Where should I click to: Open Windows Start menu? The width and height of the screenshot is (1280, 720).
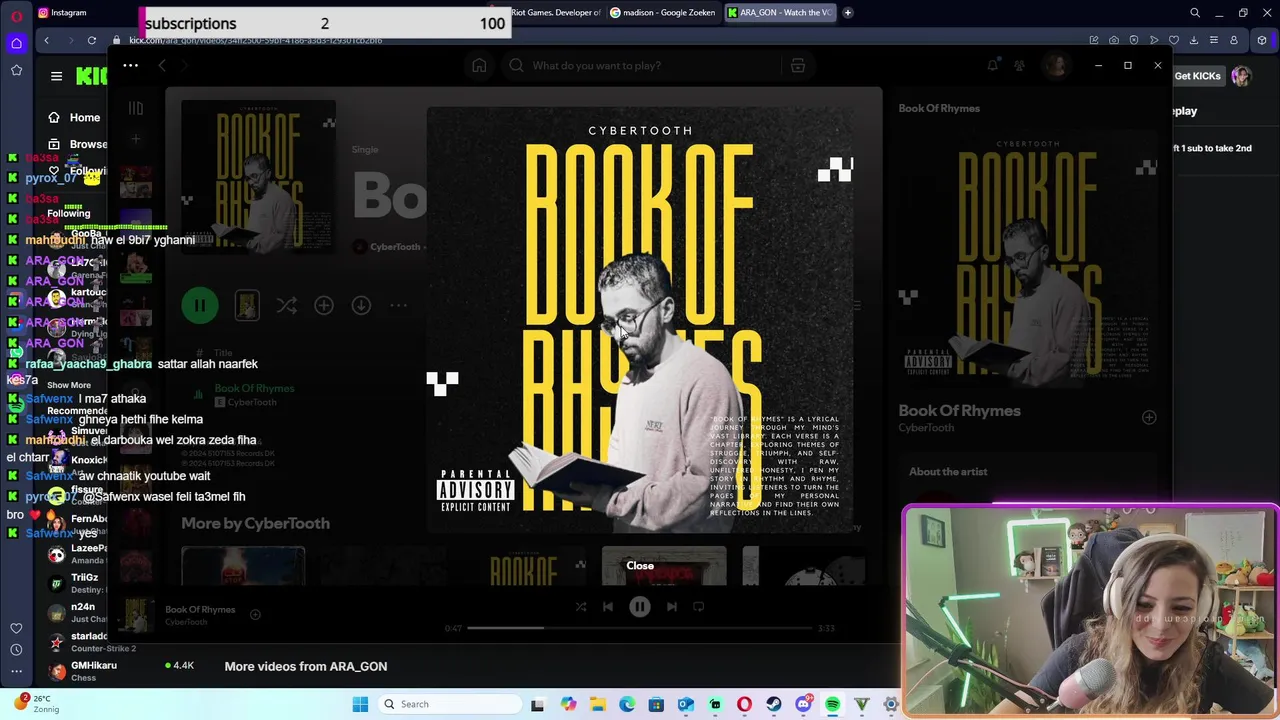pos(361,704)
